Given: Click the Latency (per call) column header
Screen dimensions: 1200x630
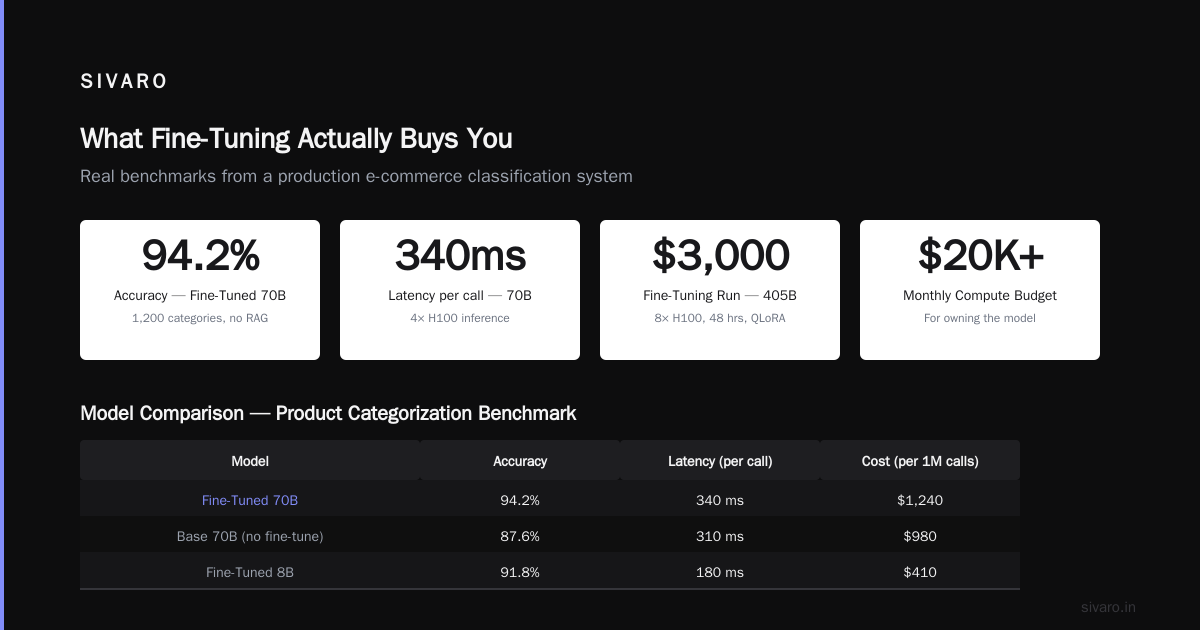Looking at the screenshot, I should [x=720, y=461].
